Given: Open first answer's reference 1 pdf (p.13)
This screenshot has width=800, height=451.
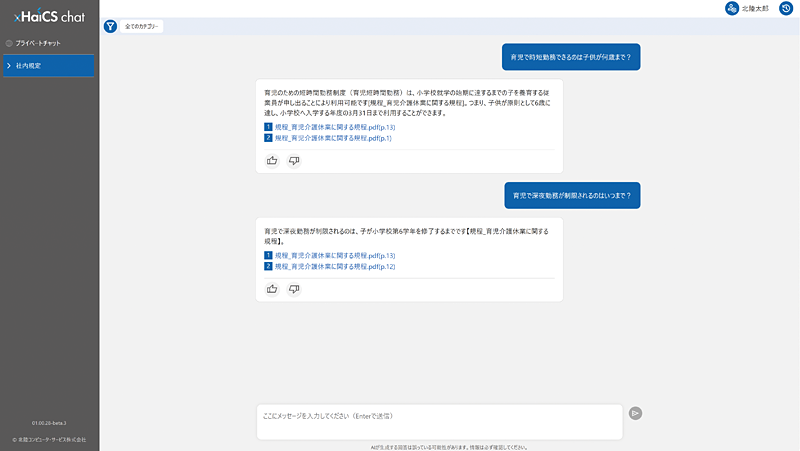Looking at the screenshot, I should point(335,127).
